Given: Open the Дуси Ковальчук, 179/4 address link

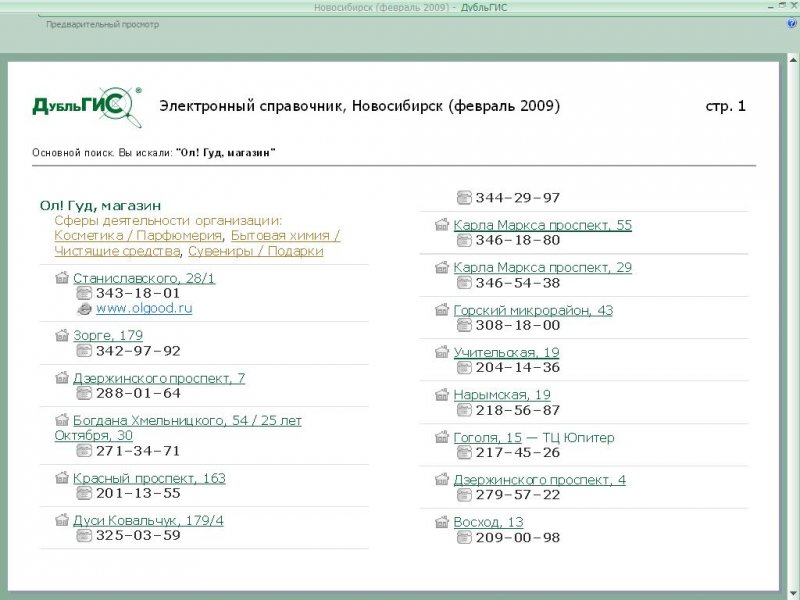Looking at the screenshot, I should [148, 521].
